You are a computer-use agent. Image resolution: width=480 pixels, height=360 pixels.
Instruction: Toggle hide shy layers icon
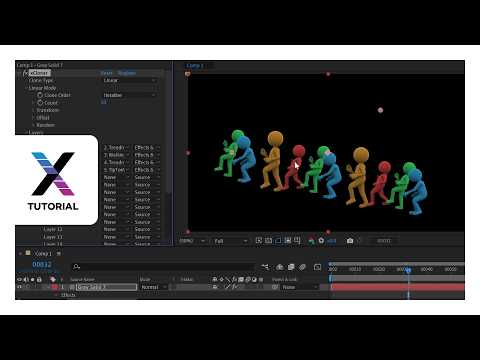(280, 267)
